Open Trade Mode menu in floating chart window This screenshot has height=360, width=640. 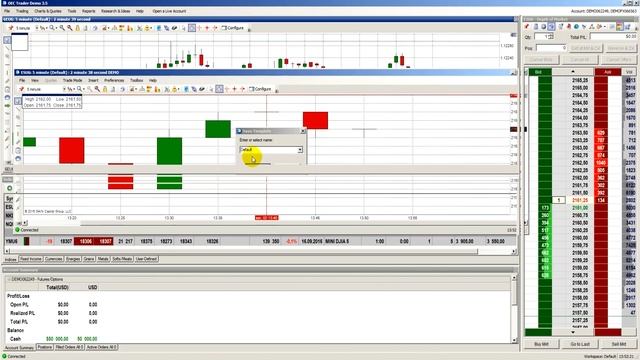click(72, 80)
